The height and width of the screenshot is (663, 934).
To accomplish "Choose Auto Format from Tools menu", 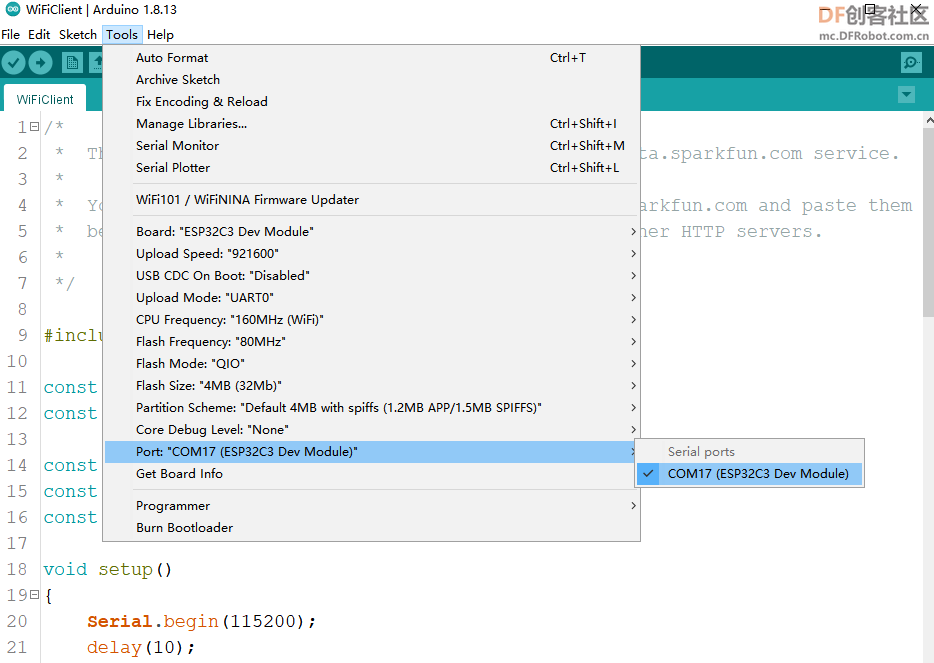I will 371,58.
